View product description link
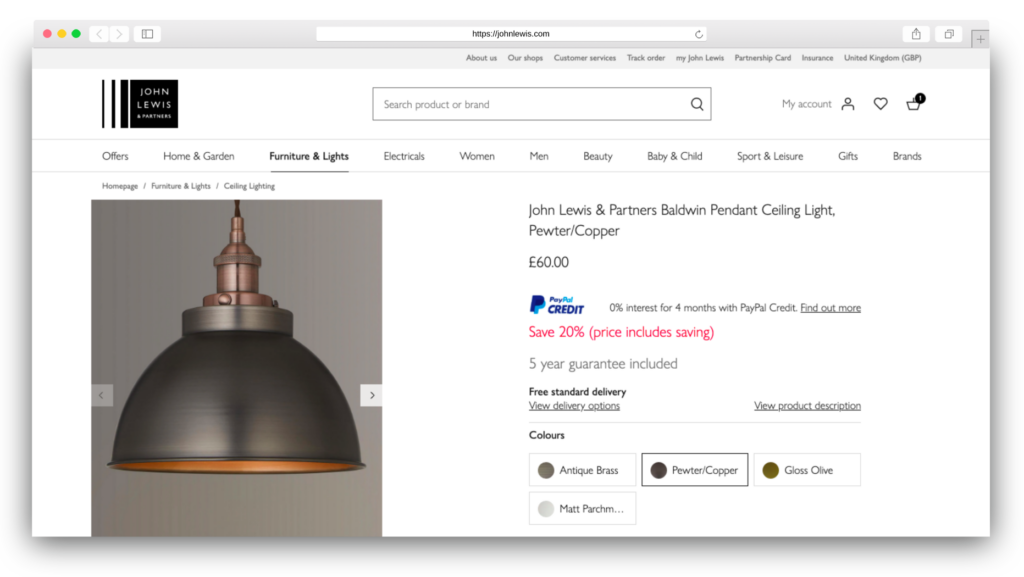 [x=807, y=405]
